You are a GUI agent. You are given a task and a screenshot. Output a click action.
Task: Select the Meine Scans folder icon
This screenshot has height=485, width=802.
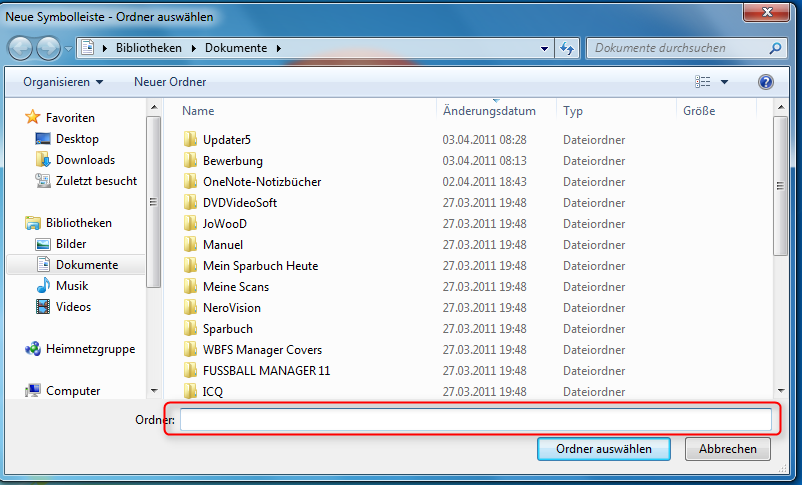click(190, 286)
